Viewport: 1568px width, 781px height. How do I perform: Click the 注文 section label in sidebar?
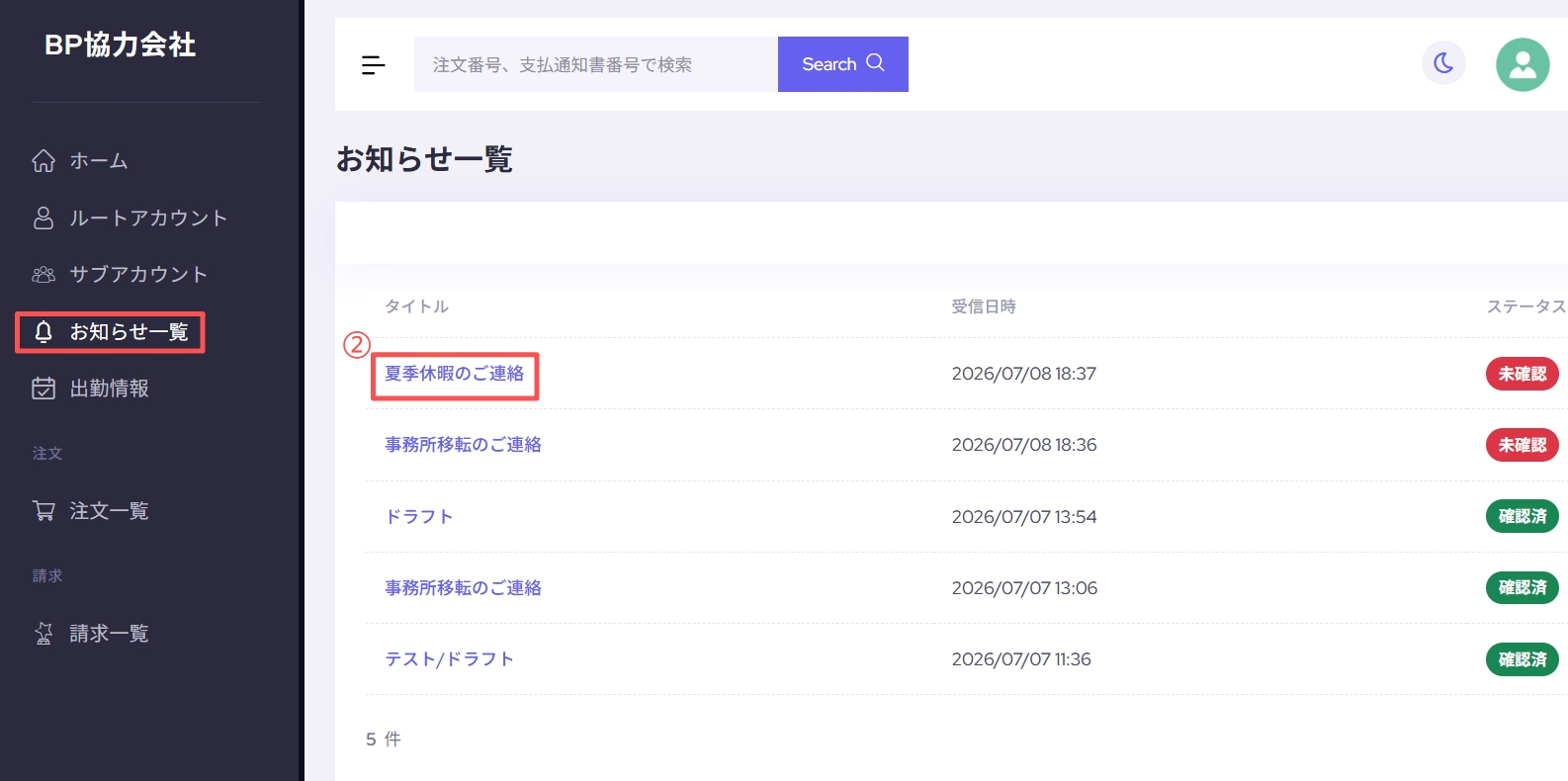coord(47,453)
